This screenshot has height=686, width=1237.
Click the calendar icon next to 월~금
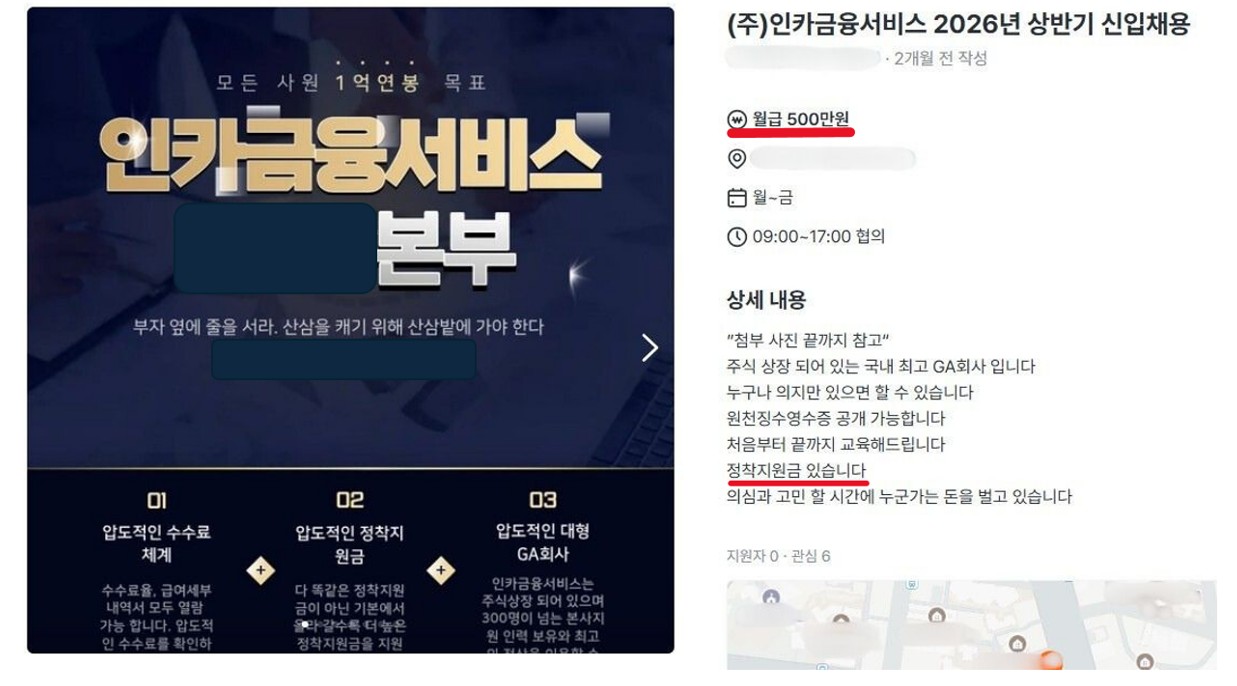click(737, 198)
